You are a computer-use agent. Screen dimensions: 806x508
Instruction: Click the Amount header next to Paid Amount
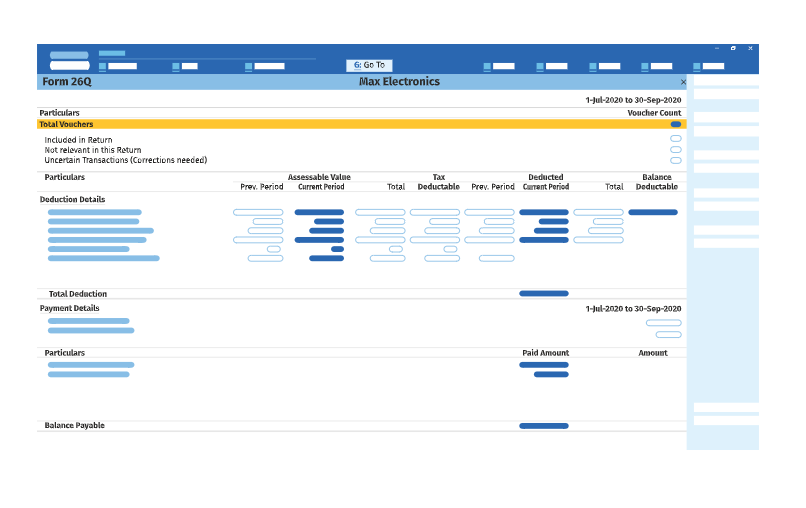(x=653, y=353)
